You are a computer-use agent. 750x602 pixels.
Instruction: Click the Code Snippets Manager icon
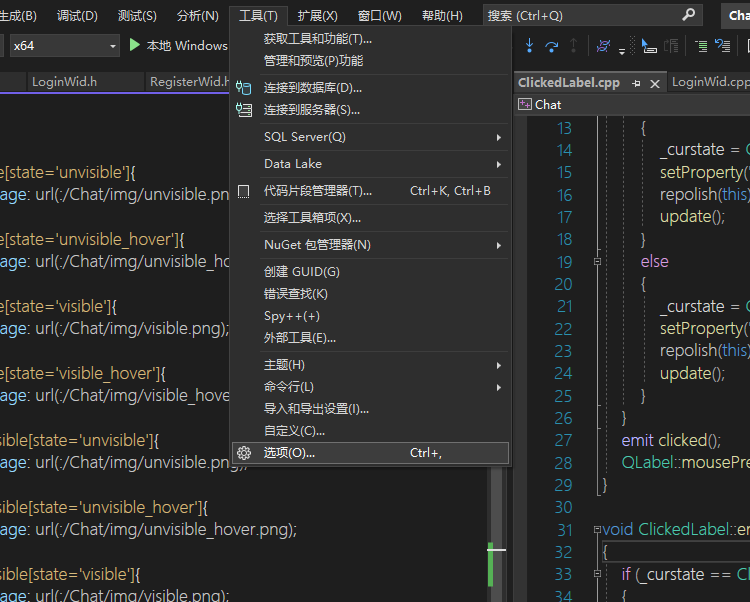pos(243,191)
